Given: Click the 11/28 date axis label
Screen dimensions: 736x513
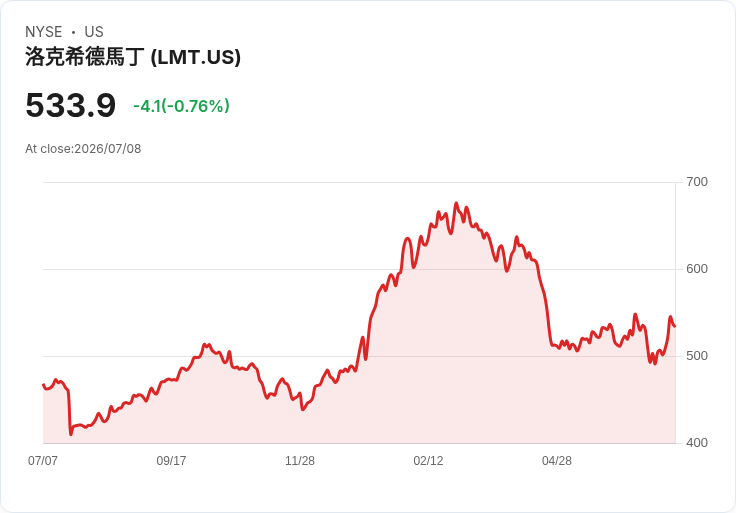Looking at the screenshot, I should pos(300,461).
